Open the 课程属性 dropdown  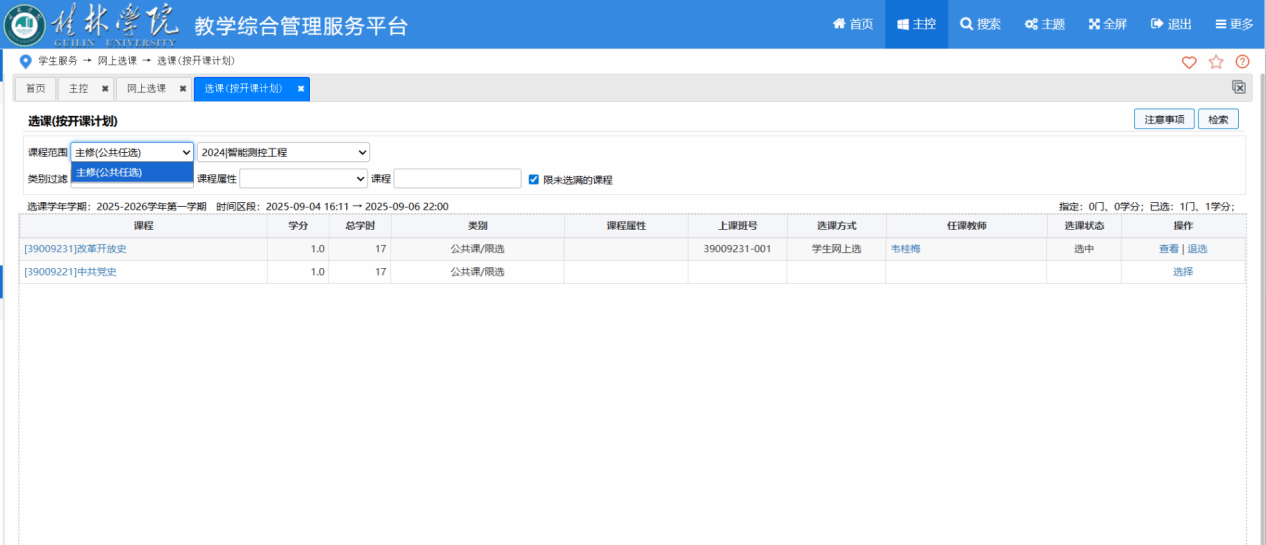click(303, 178)
